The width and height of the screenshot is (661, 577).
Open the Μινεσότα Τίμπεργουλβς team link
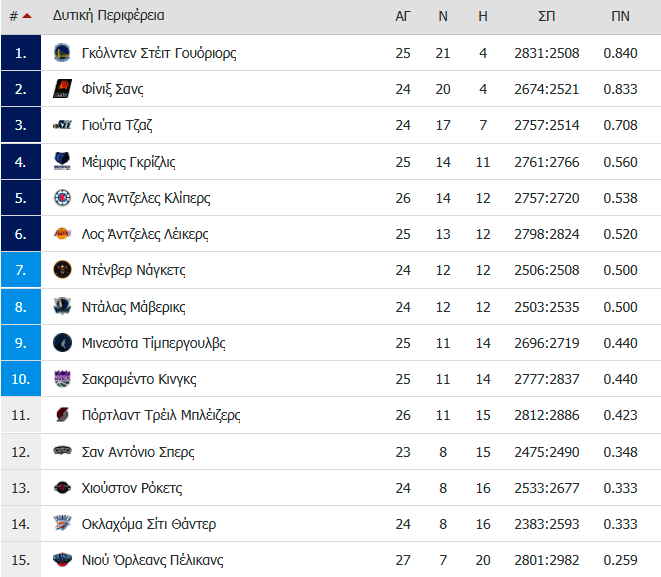pyautogui.click(x=153, y=343)
